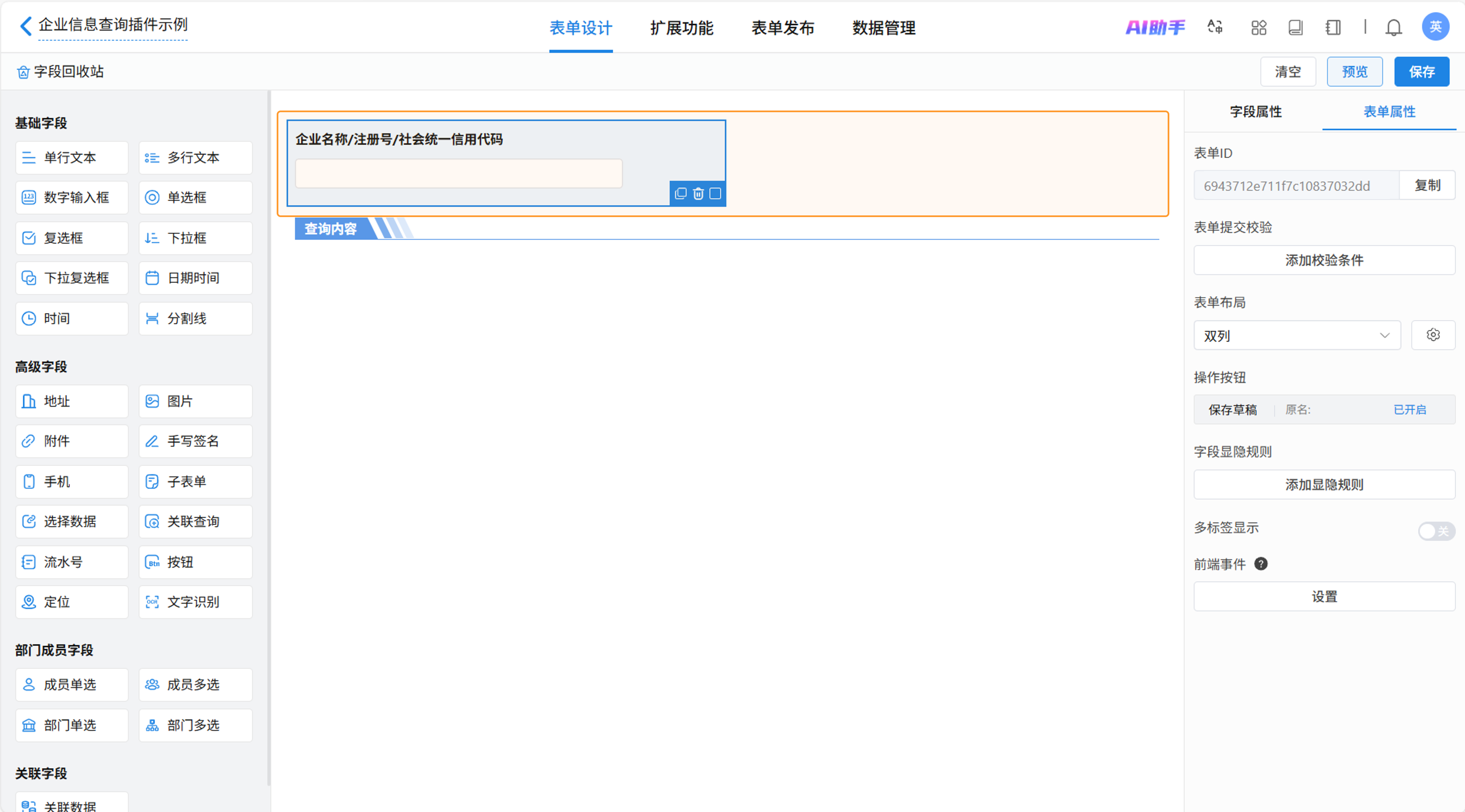This screenshot has height=812, width=1465.
Task: Open the notification bell
Action: click(1393, 27)
